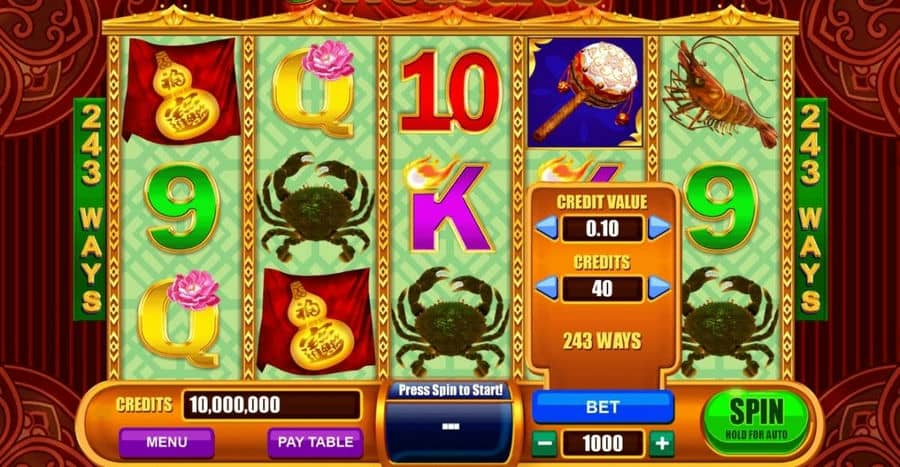Click the crab symbol on reel two
Screen dimensions: 900x467
coord(315,207)
